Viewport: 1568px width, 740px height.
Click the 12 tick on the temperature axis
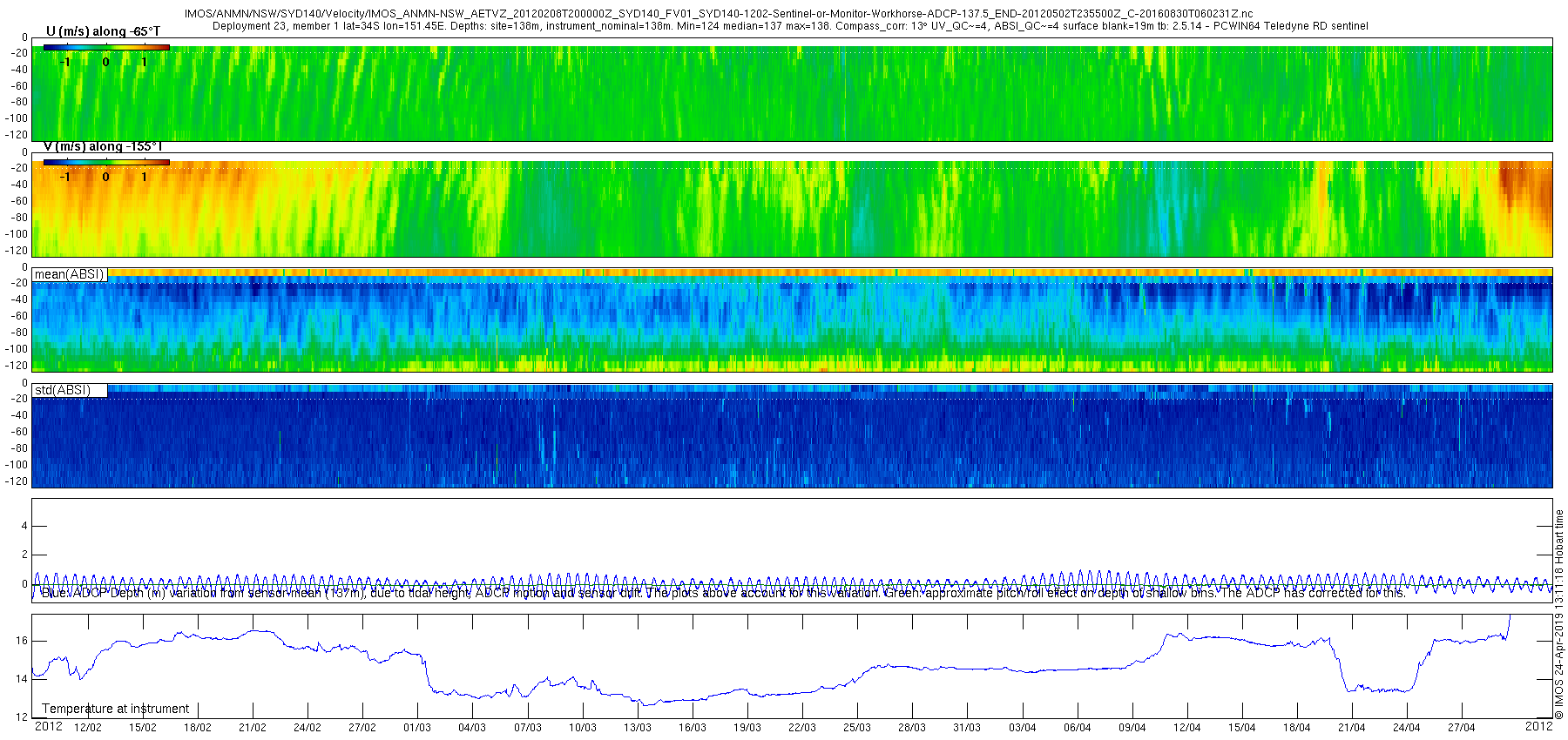(22, 717)
